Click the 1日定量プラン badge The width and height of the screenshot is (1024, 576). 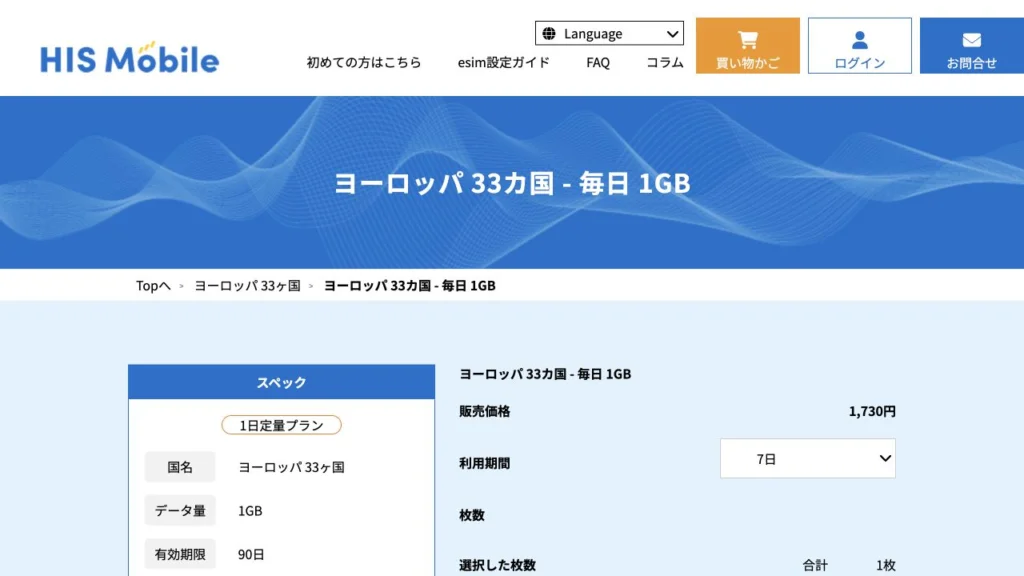(x=281, y=425)
